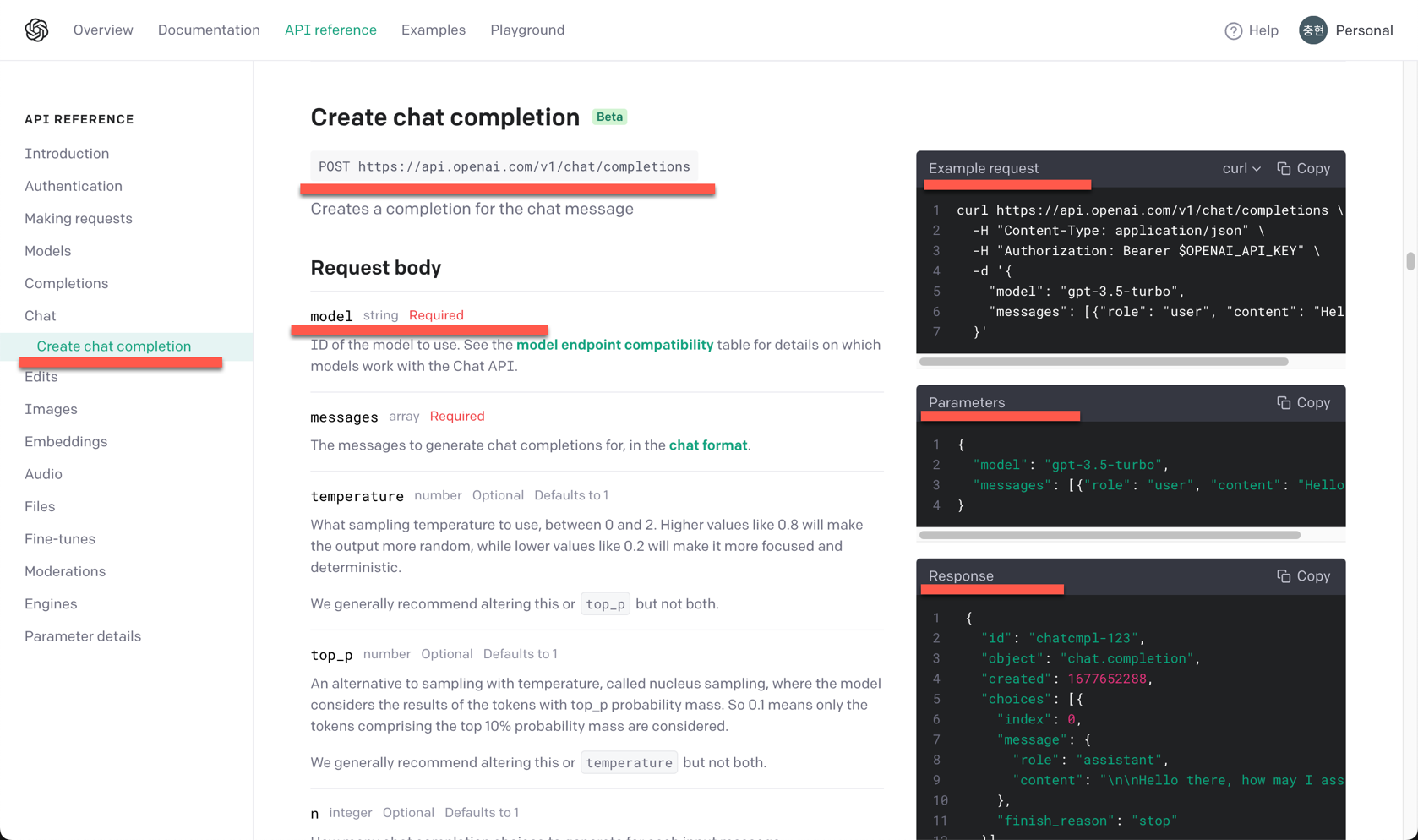Image resolution: width=1418 pixels, height=840 pixels.
Task: Open the curl language dropdown
Action: pos(1241,168)
